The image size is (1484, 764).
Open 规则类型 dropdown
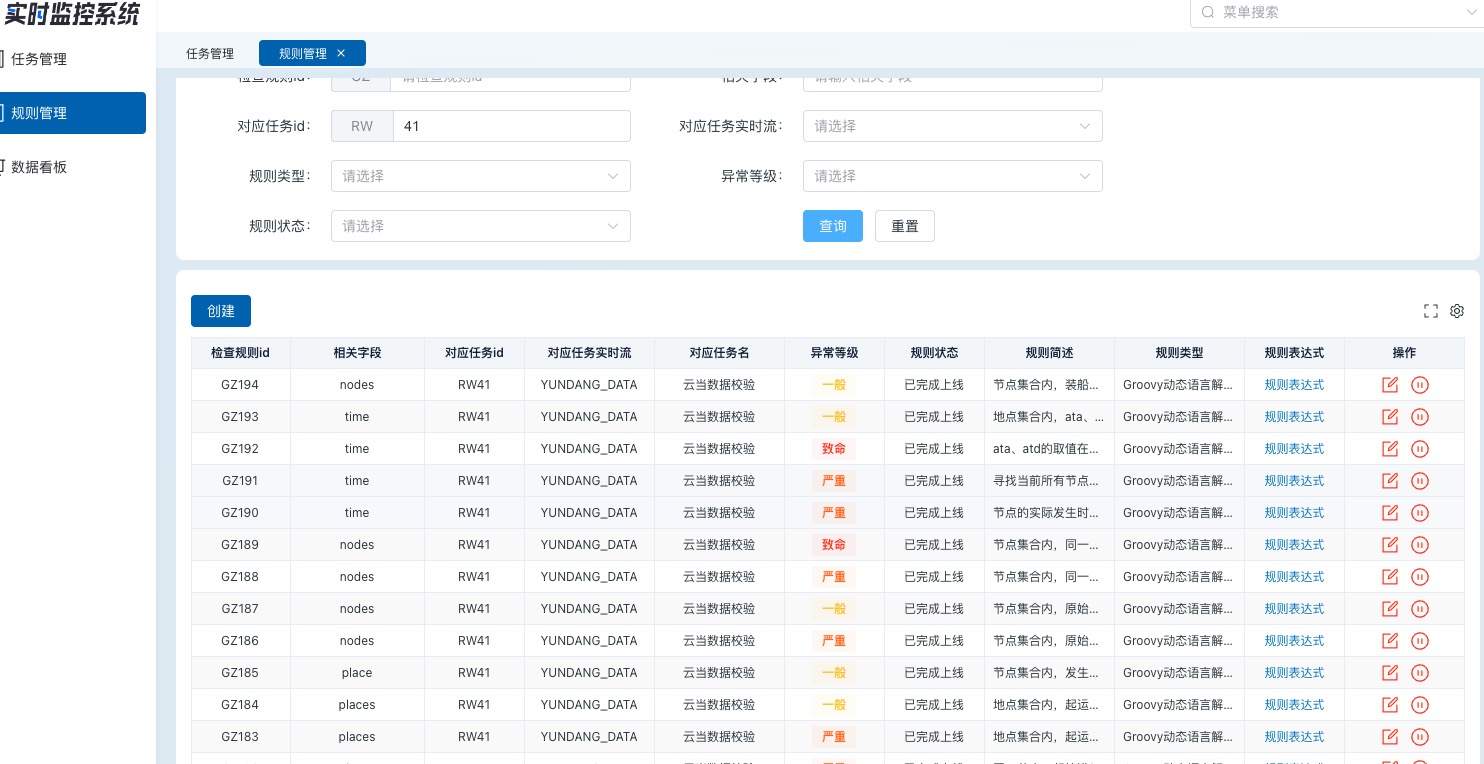coord(481,176)
